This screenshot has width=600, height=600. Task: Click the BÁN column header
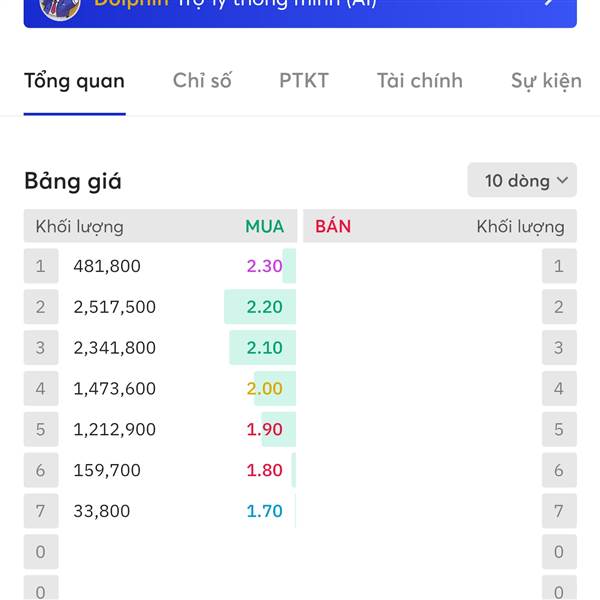[333, 227]
